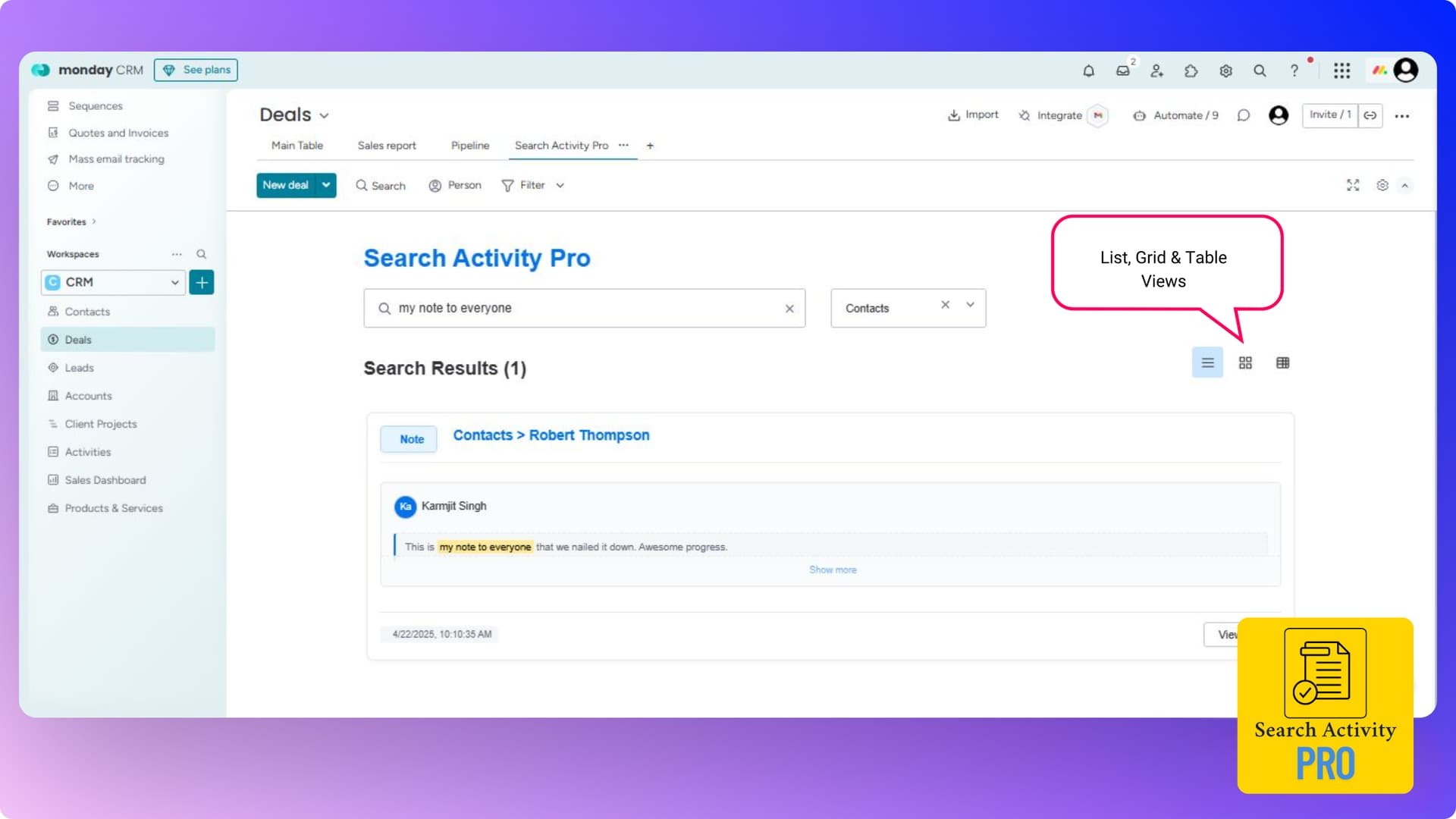Collapse the board header with the chevron
This screenshot has width=1456, height=819.
click(x=1404, y=186)
